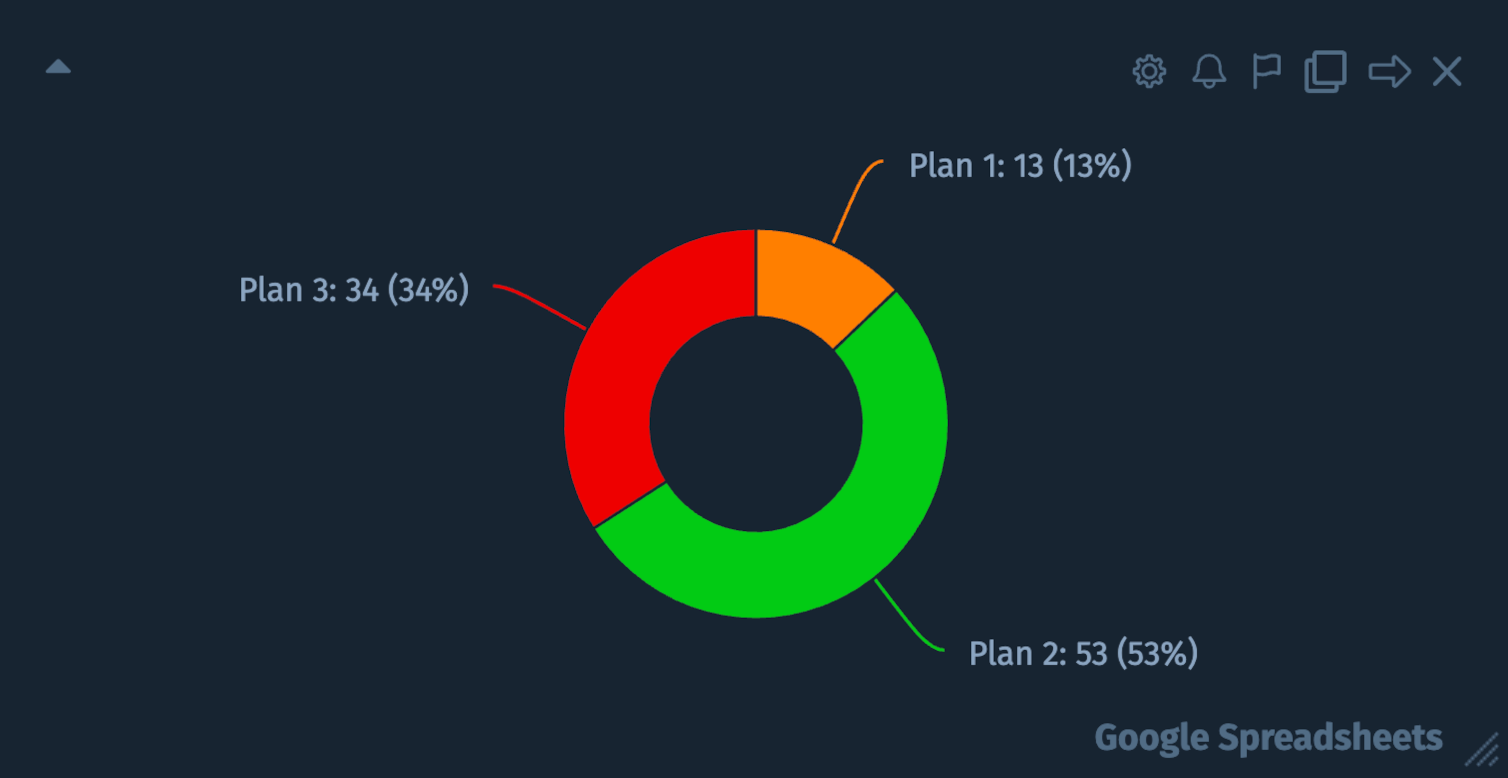Click the Google Spreadsheets title text
This screenshot has width=1508, height=778.
point(1268,738)
